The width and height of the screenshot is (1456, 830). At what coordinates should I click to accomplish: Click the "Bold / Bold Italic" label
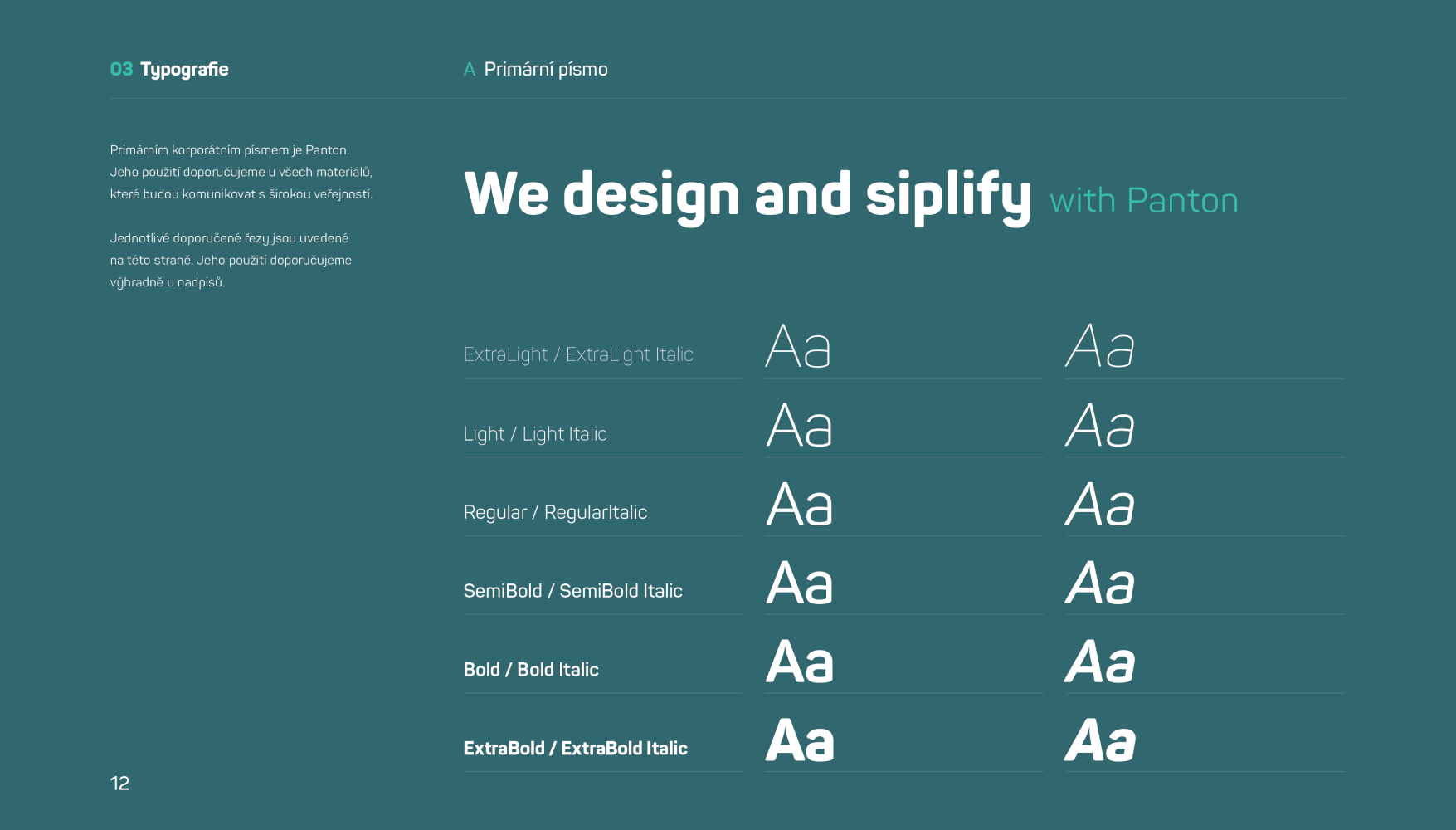pos(531,670)
